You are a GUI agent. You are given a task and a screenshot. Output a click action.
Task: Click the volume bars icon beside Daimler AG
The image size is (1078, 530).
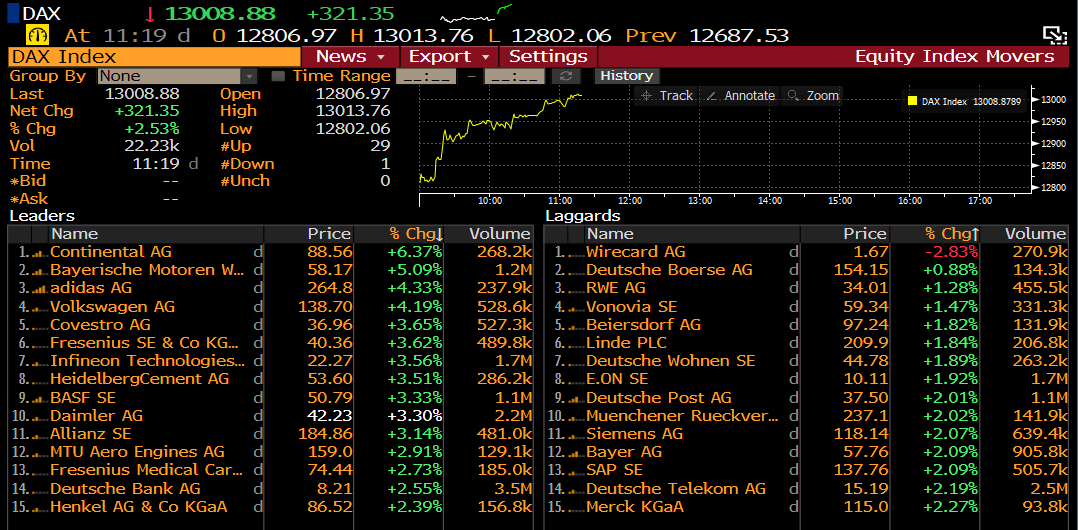[x=40, y=417]
